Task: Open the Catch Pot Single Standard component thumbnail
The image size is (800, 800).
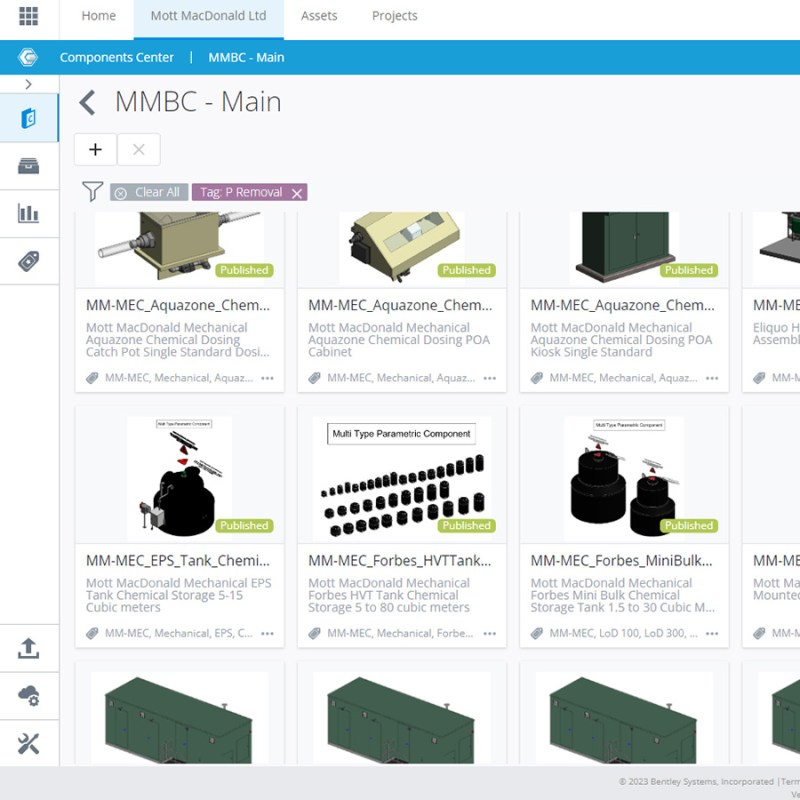Action: (180, 247)
